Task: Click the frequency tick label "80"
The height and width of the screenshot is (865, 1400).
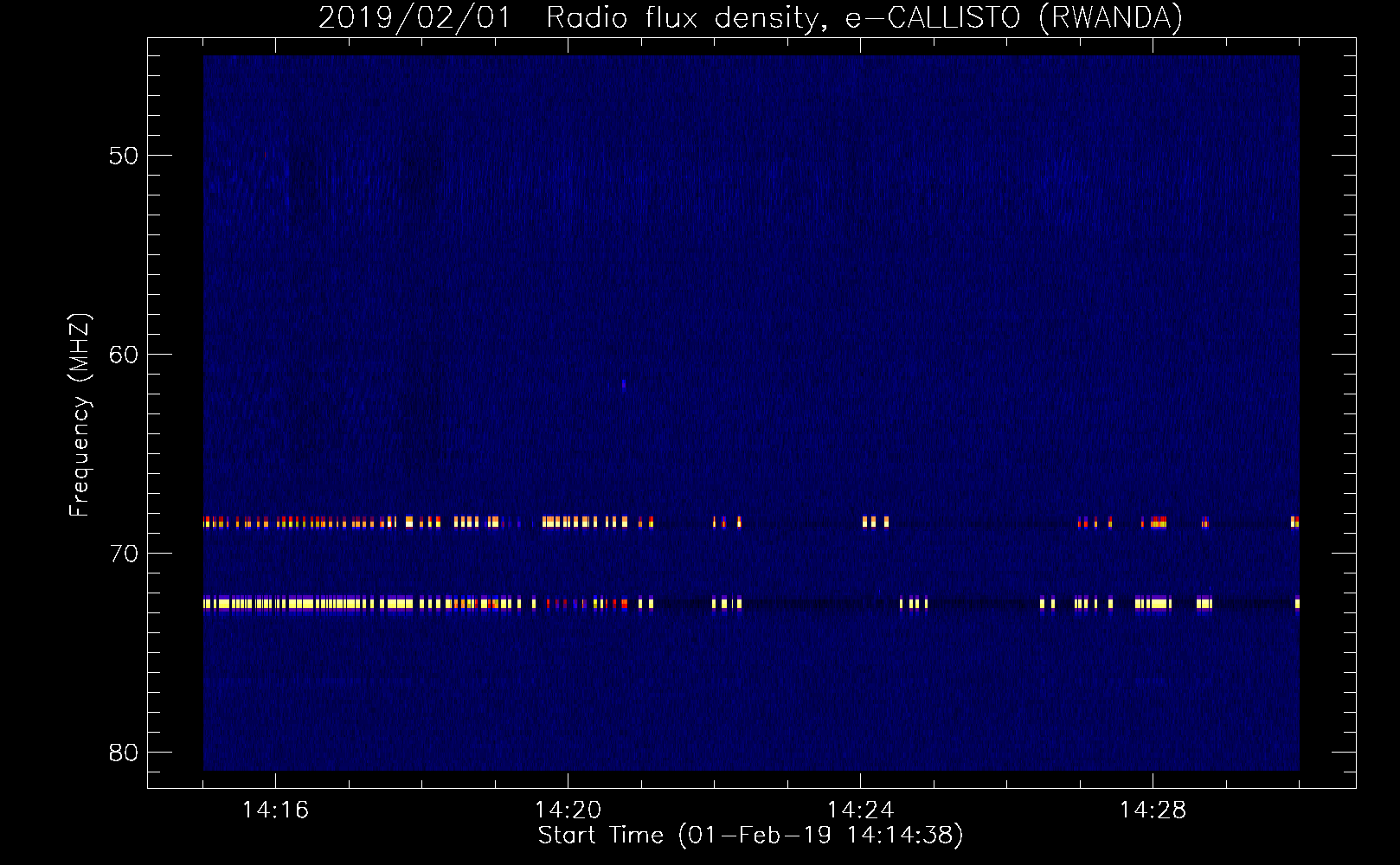Action: coord(124,753)
